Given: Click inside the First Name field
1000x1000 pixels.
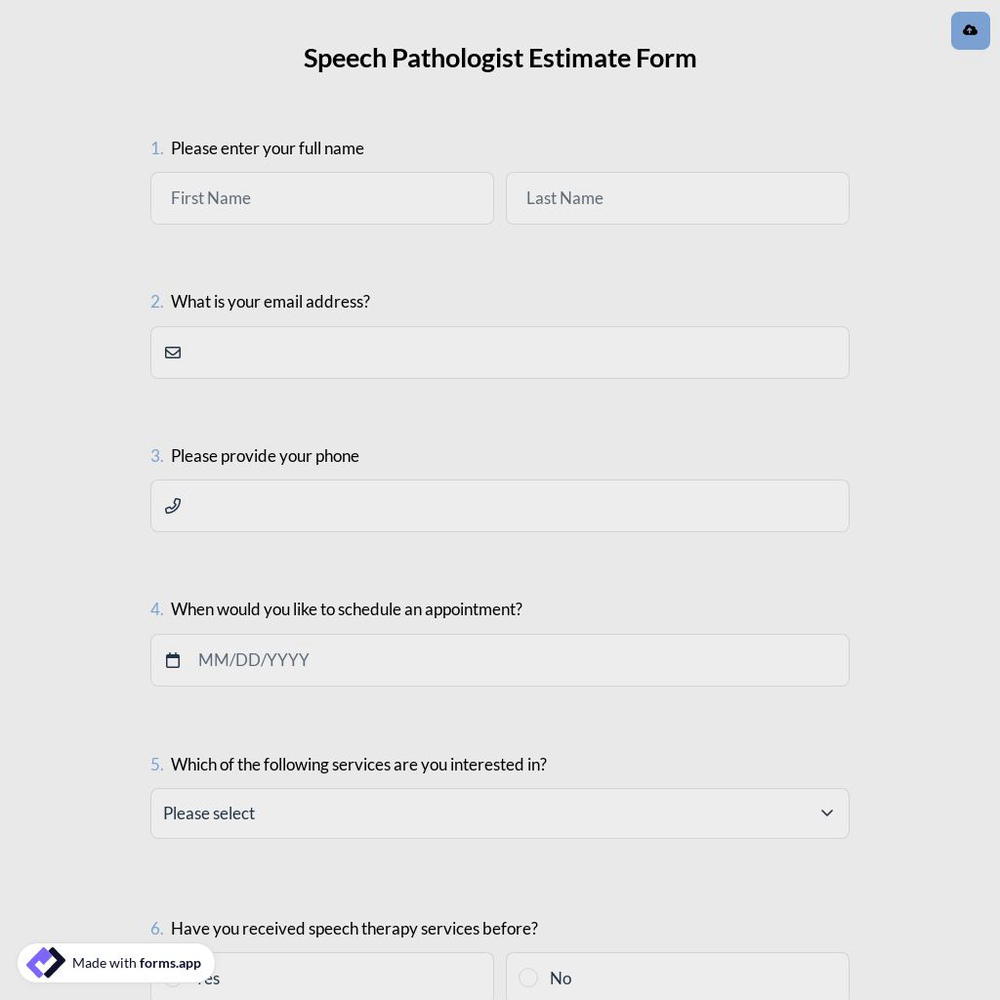Looking at the screenshot, I should coord(322,198).
